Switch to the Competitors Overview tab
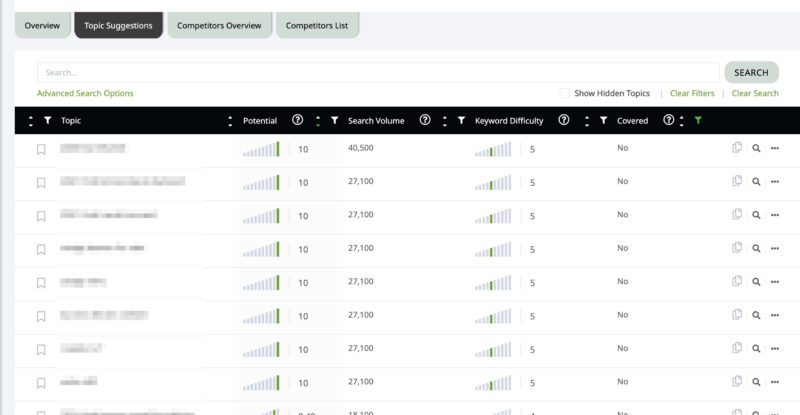The image size is (800, 415). (219, 25)
